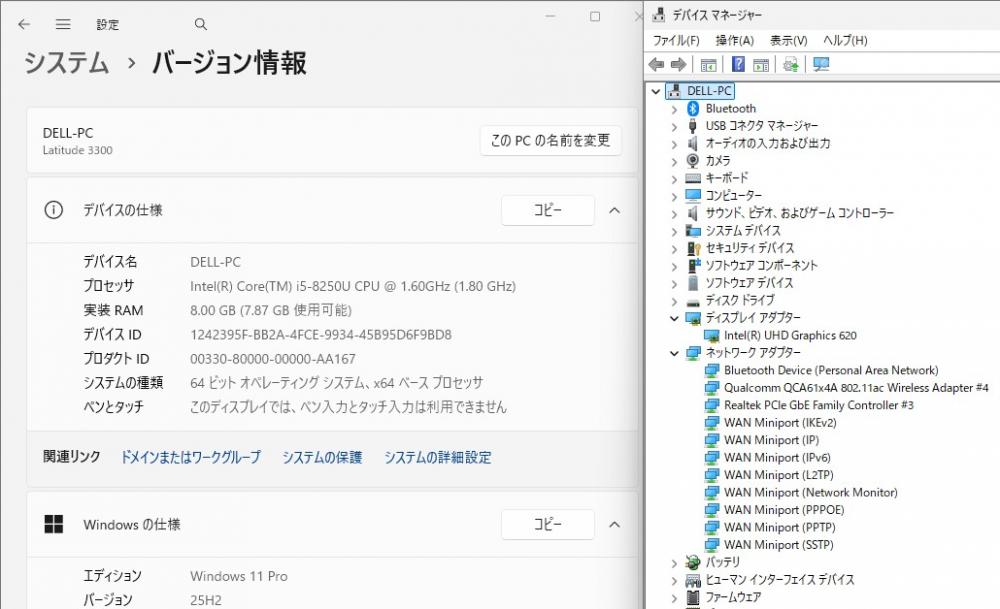Open システムの詳細設定 link

pos(438,457)
